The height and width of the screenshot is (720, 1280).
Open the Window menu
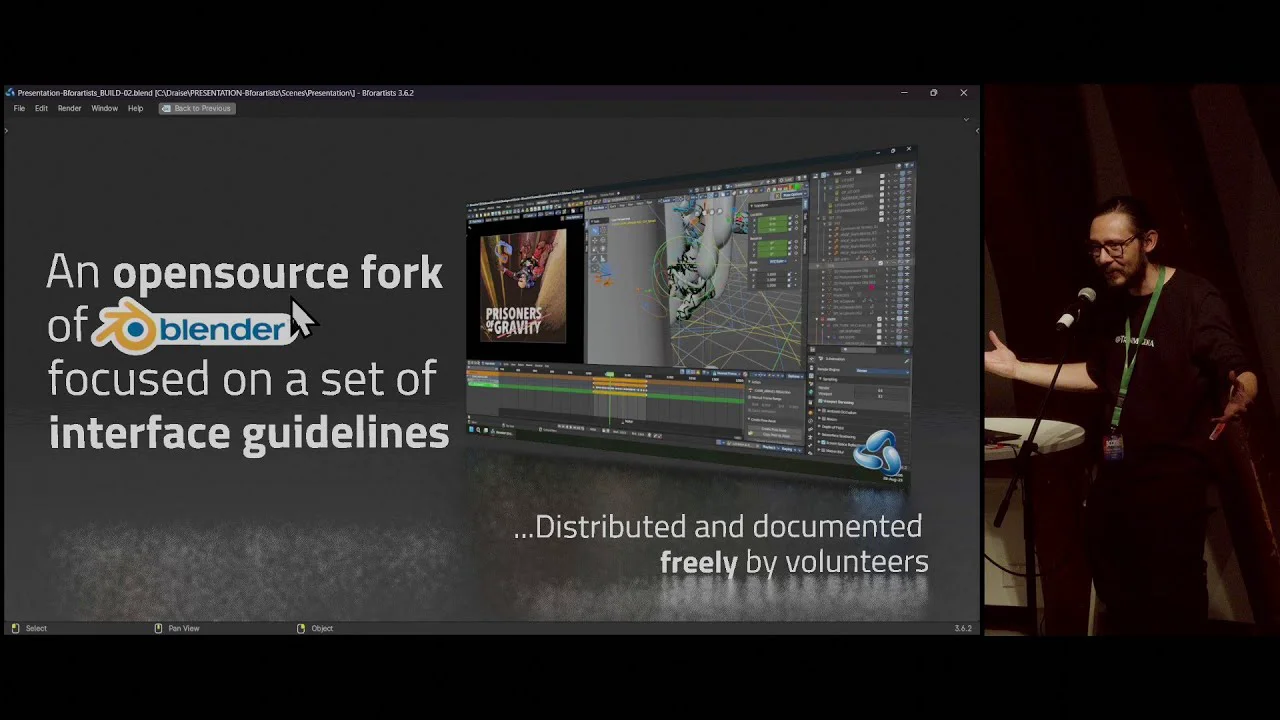coord(104,108)
